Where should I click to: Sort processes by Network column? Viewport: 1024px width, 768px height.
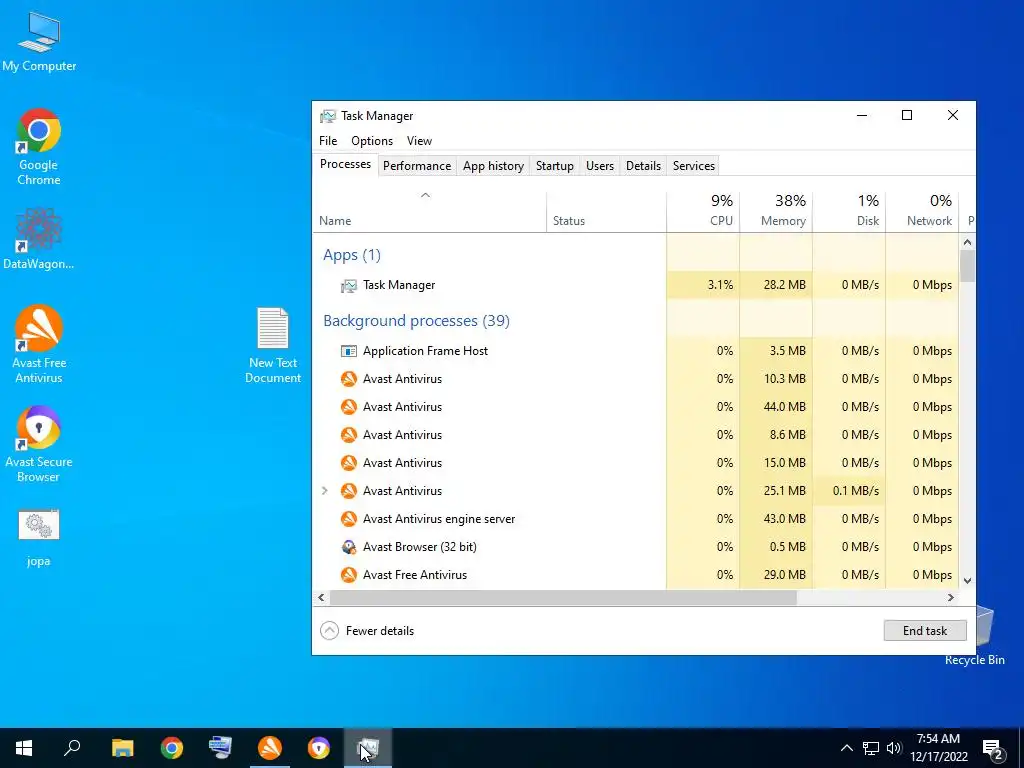[x=922, y=212]
